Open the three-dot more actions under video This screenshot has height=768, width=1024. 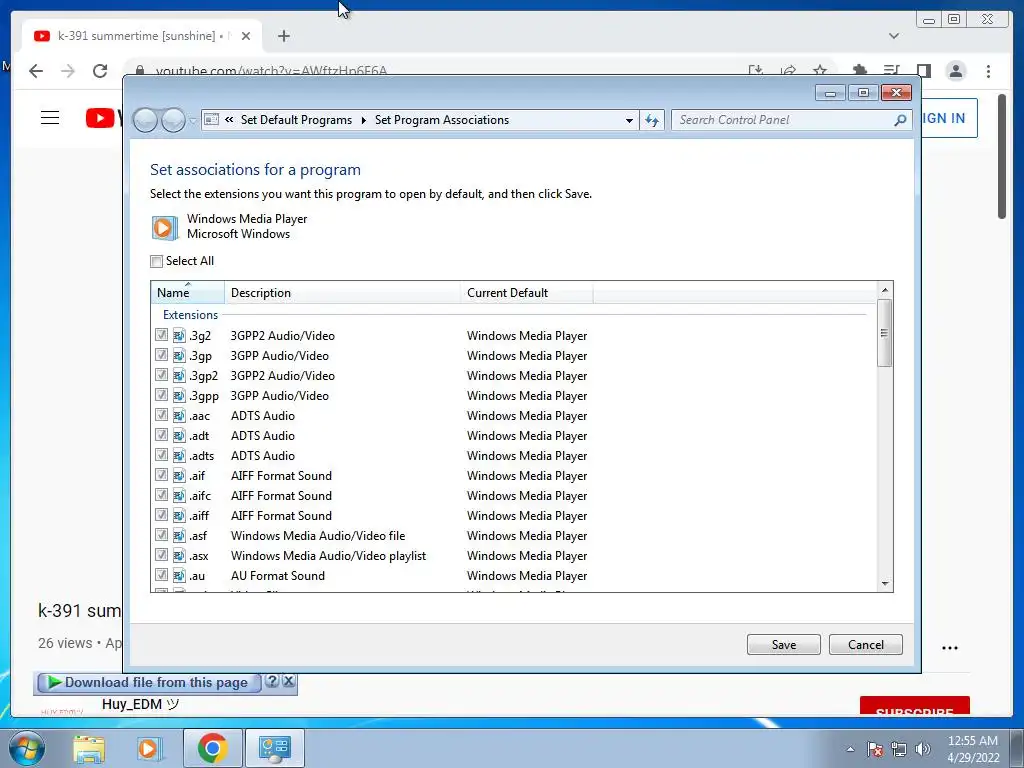(950, 648)
